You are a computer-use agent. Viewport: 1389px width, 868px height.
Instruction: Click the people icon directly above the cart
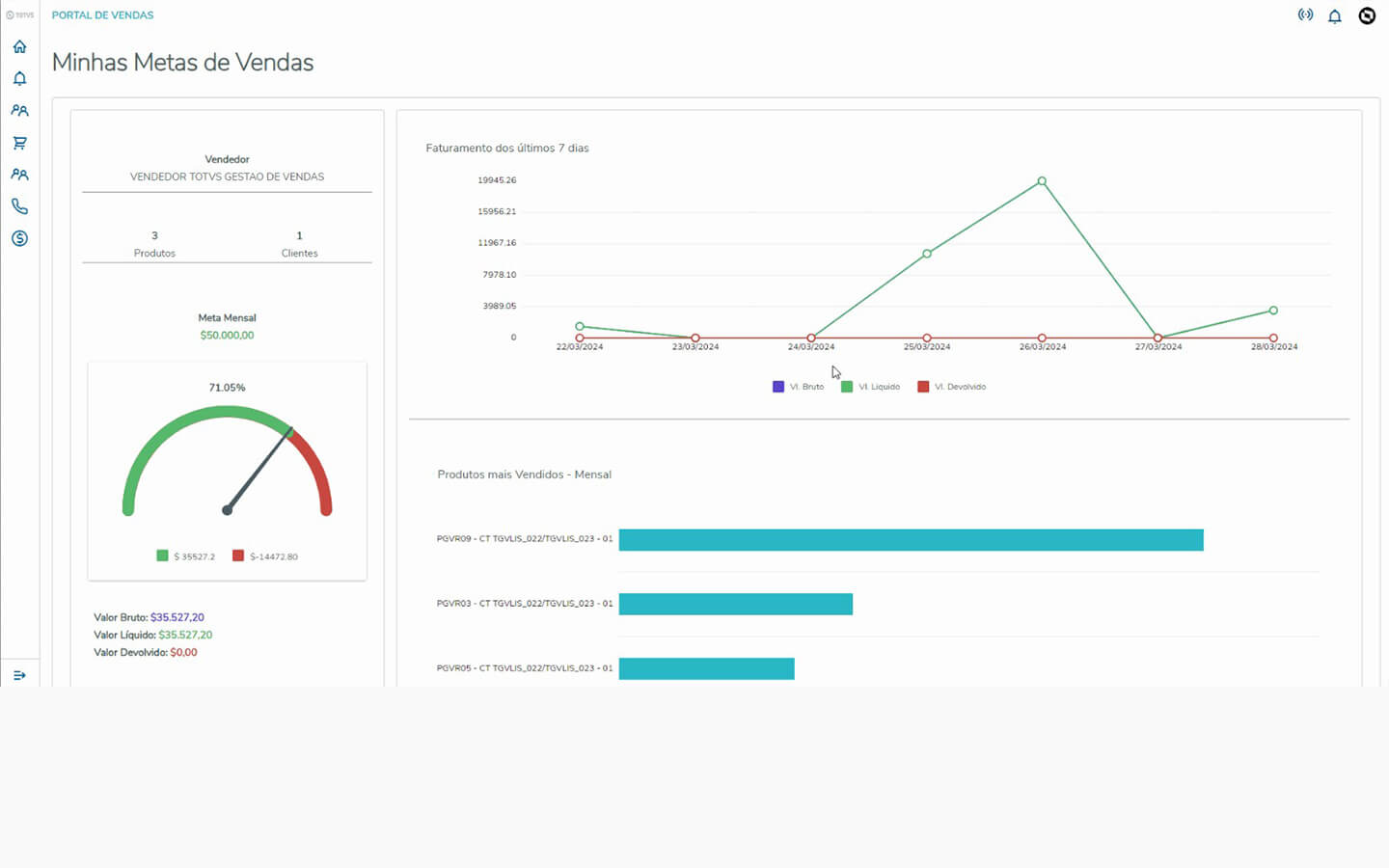[19, 111]
